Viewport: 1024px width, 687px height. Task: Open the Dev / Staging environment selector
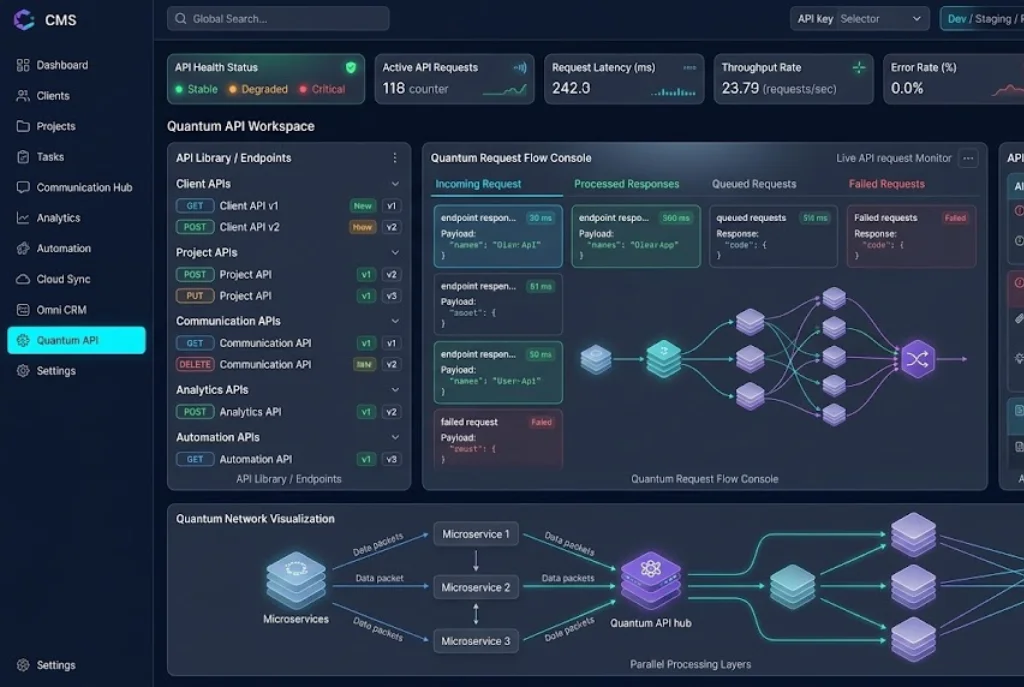coord(982,19)
